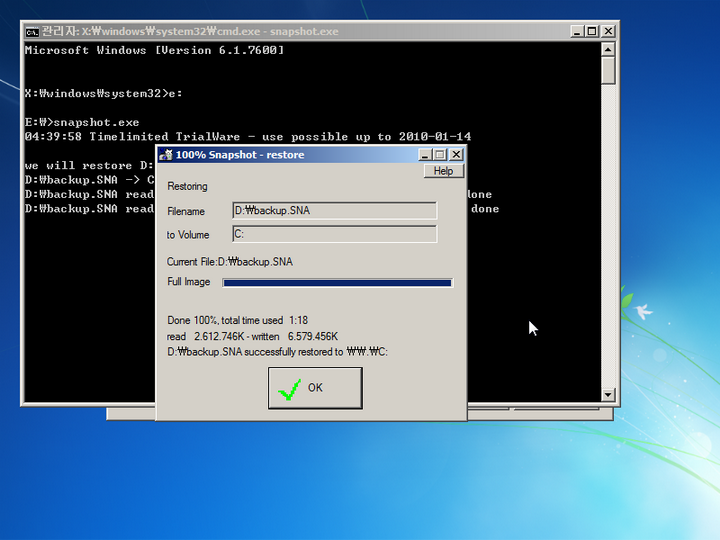Maximize the Snapshot restore dialog
Image resolution: width=720 pixels, height=540 pixels.
tap(440, 155)
